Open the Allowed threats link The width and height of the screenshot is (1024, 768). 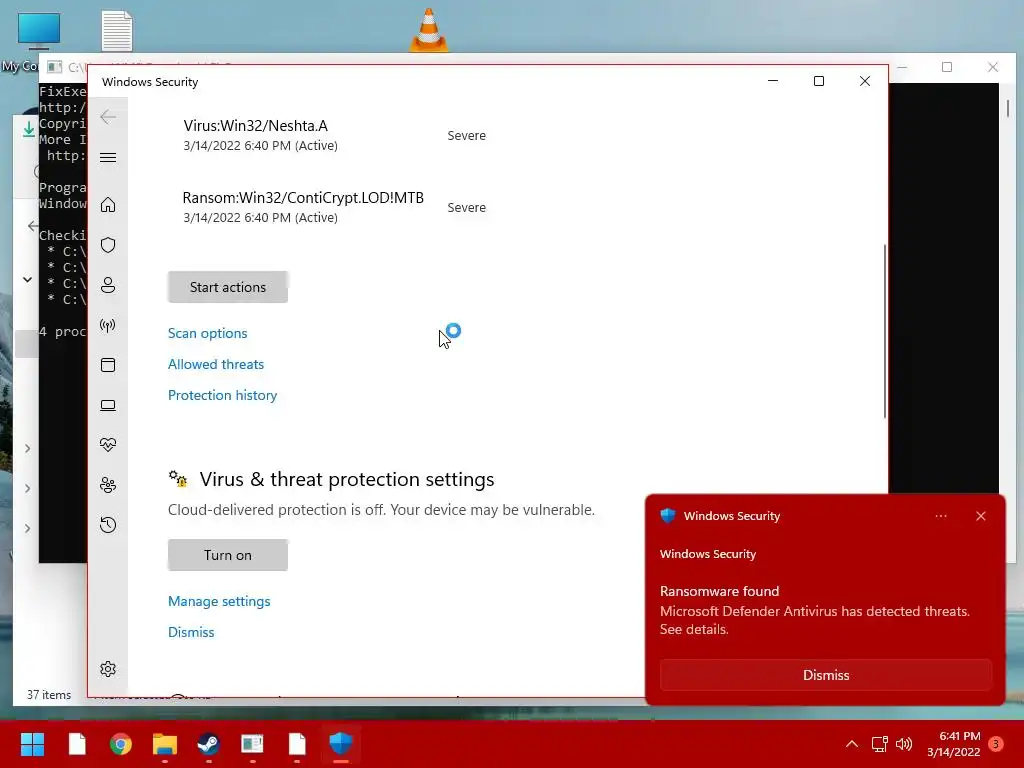(216, 364)
